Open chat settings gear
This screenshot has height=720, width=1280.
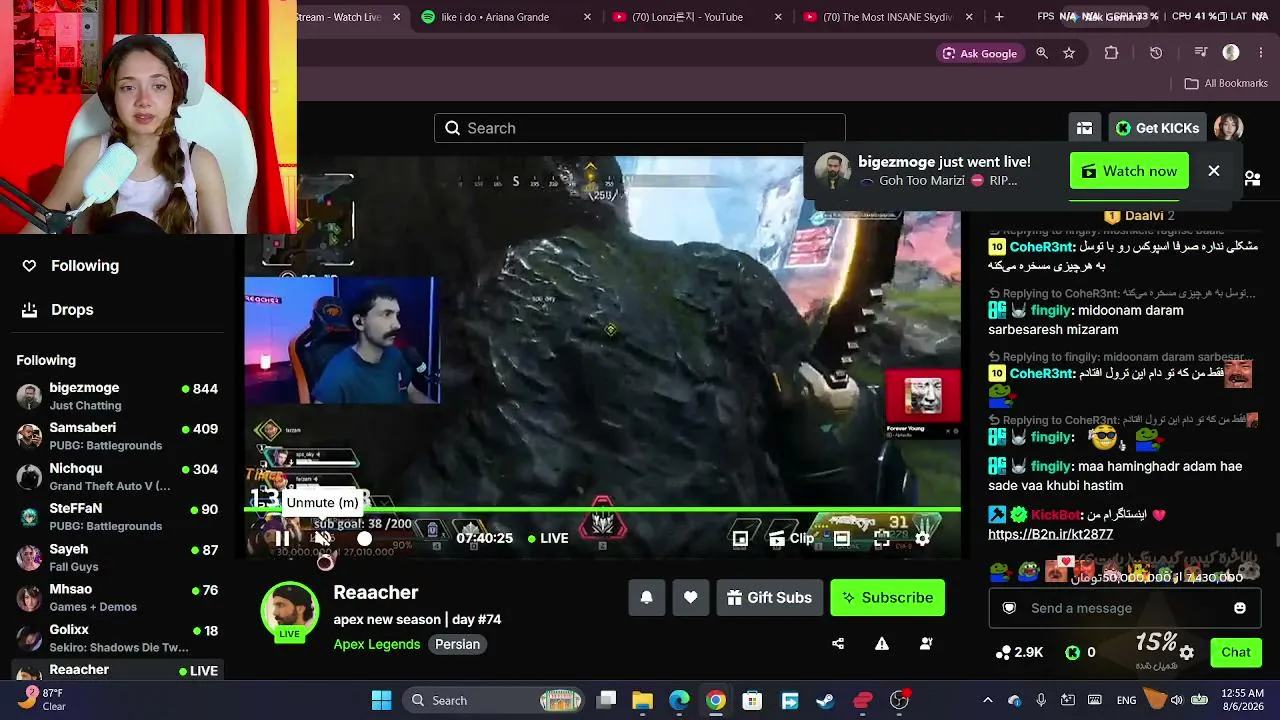(1187, 653)
